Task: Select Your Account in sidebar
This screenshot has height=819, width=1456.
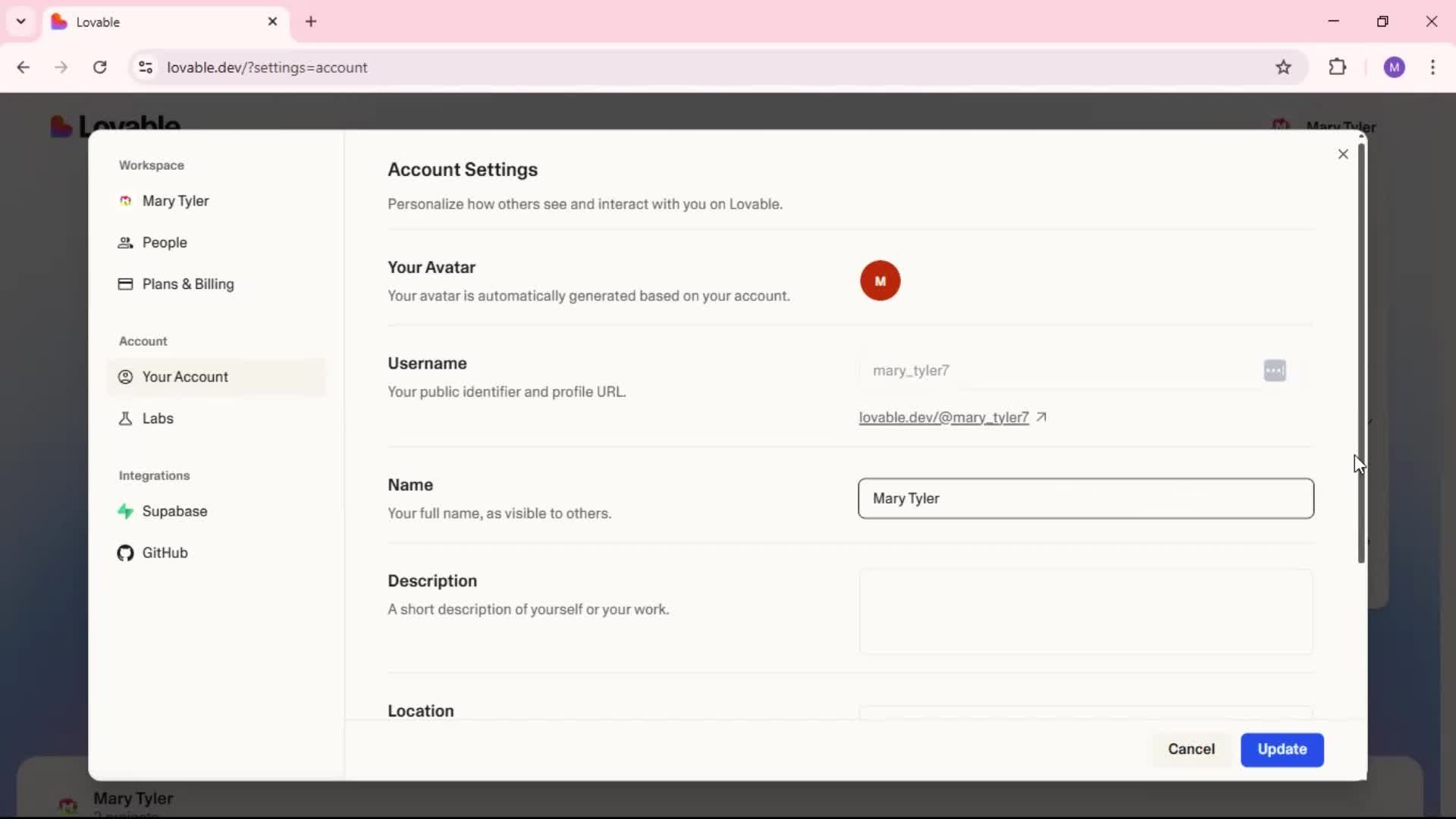Action: click(x=216, y=377)
